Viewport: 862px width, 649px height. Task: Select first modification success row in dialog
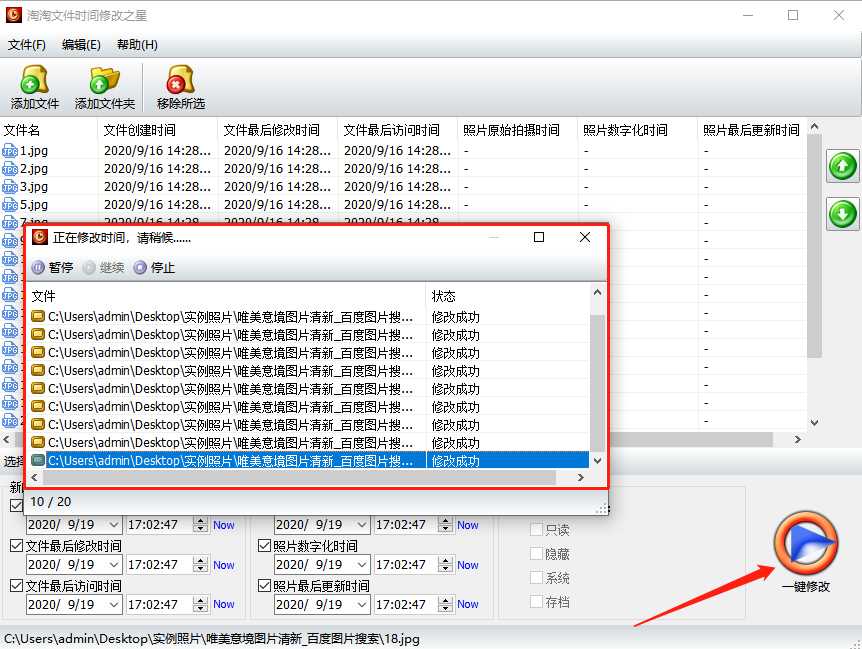click(310, 317)
